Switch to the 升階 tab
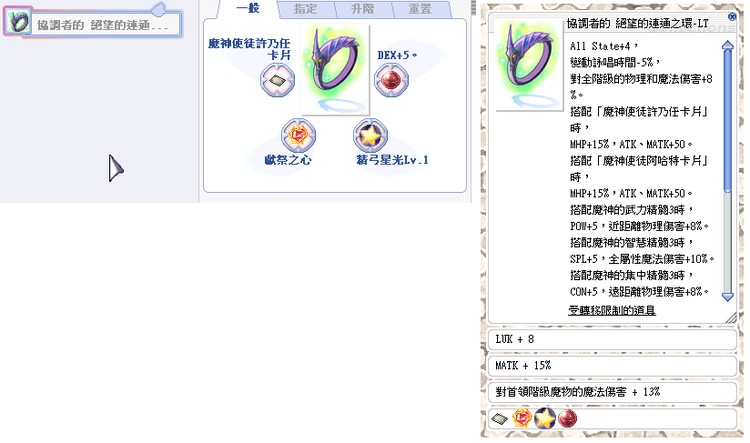 [x=363, y=9]
